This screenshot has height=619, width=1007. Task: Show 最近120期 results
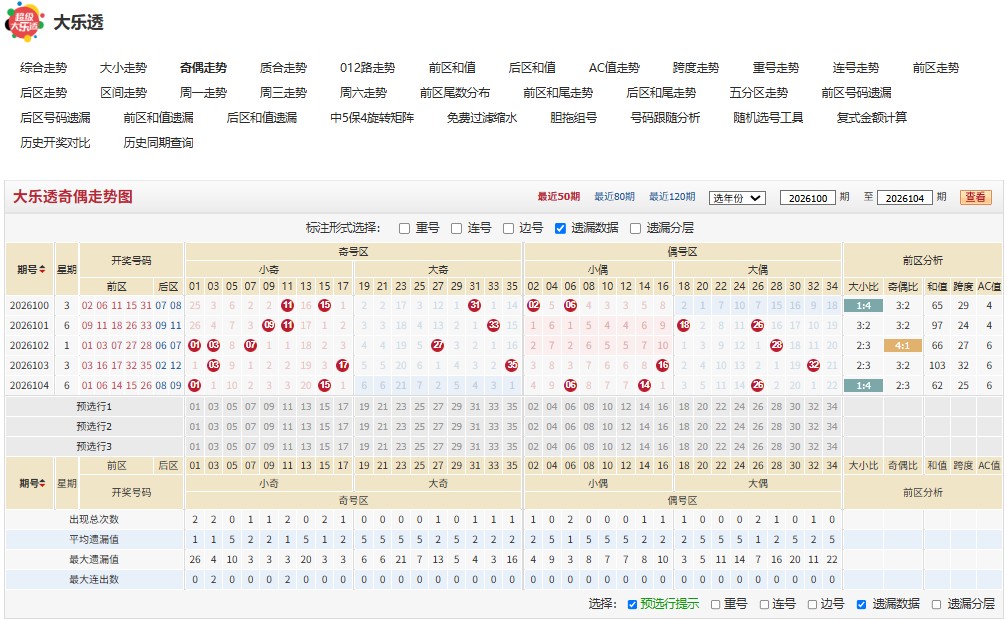(672, 196)
